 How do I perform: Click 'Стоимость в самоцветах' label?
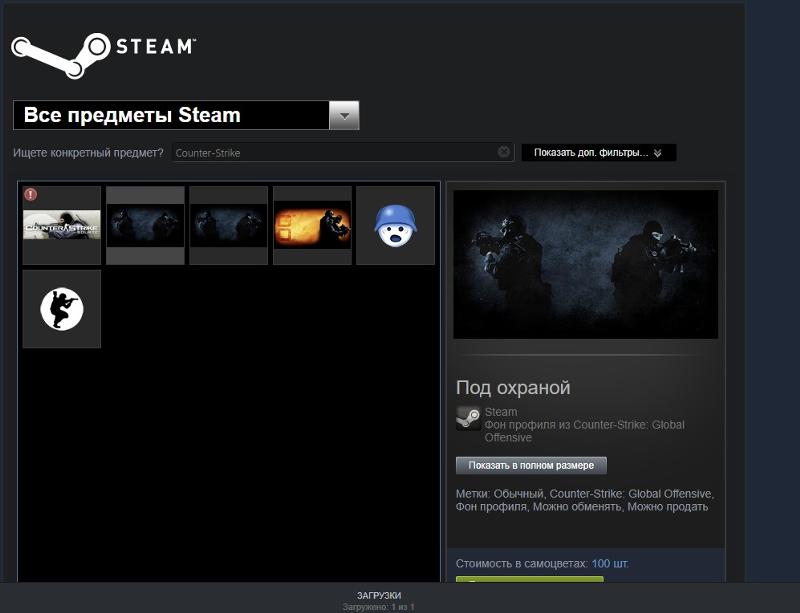click(x=522, y=564)
